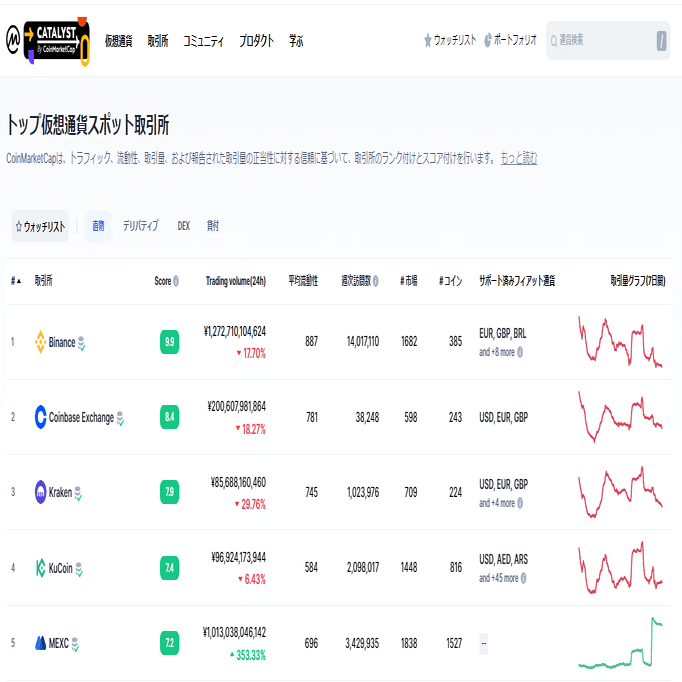
Task: Click the info icon beside Kraken's 'and +4 more'
Action: click(x=520, y=503)
